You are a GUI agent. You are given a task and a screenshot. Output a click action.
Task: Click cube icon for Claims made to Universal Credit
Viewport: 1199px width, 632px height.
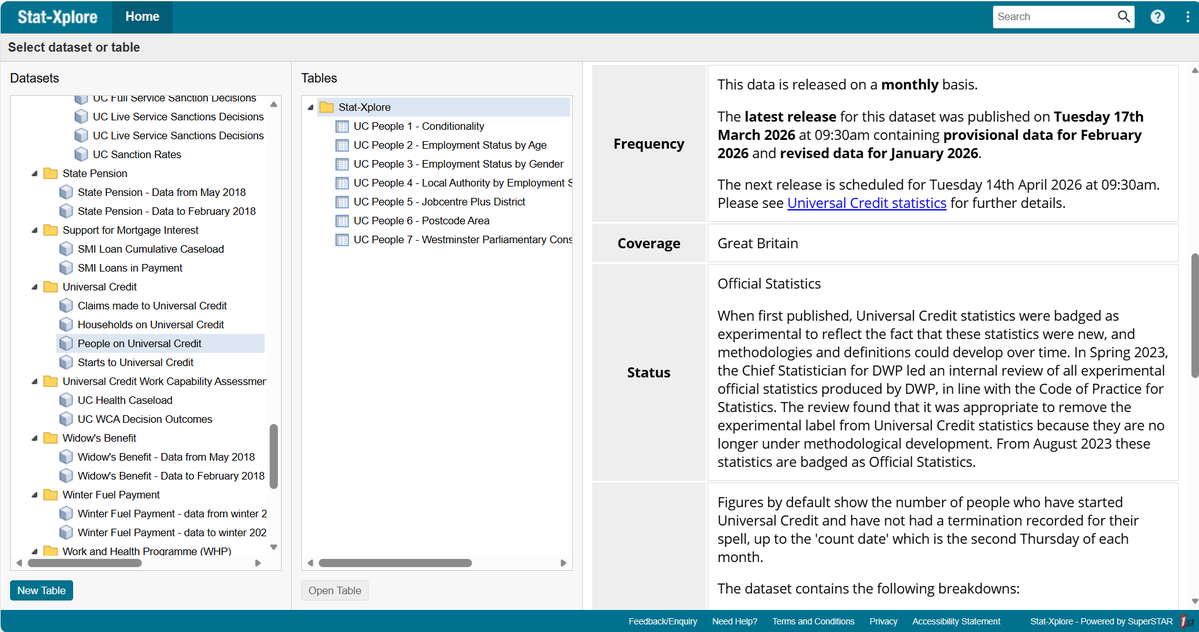coord(66,306)
